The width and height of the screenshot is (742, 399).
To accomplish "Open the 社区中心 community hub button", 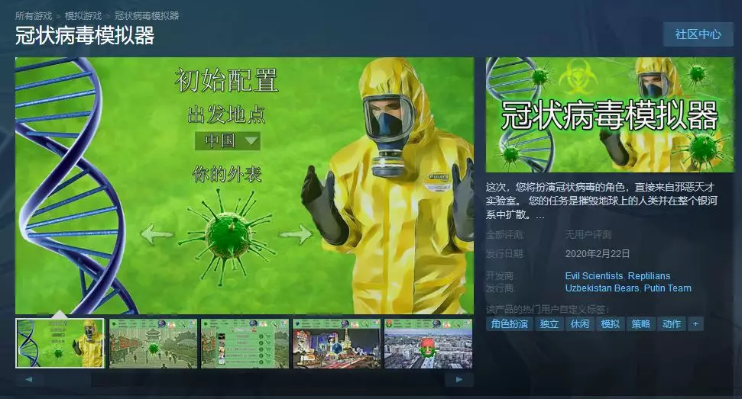I will 698,34.
